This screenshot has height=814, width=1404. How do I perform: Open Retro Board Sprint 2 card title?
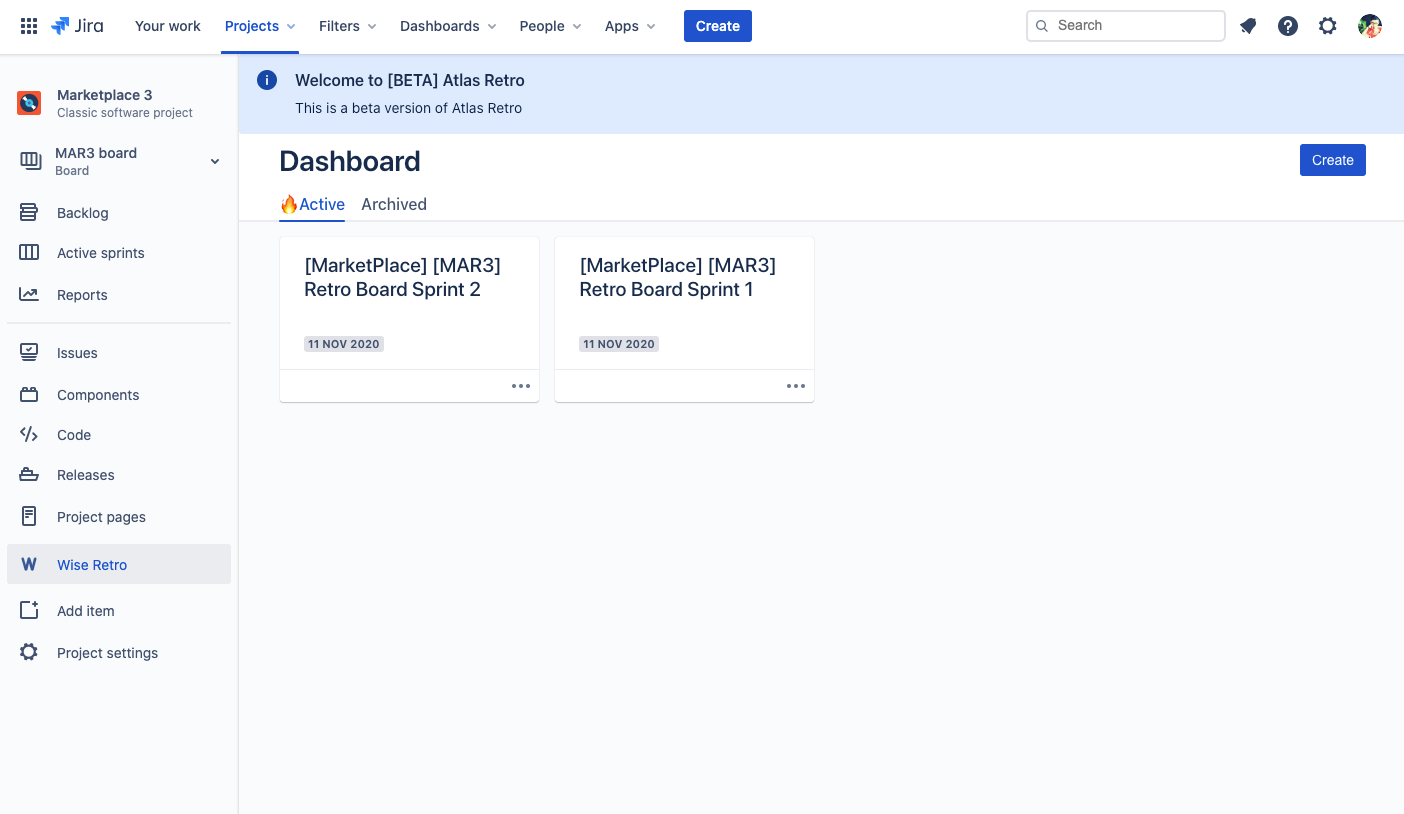tap(403, 277)
